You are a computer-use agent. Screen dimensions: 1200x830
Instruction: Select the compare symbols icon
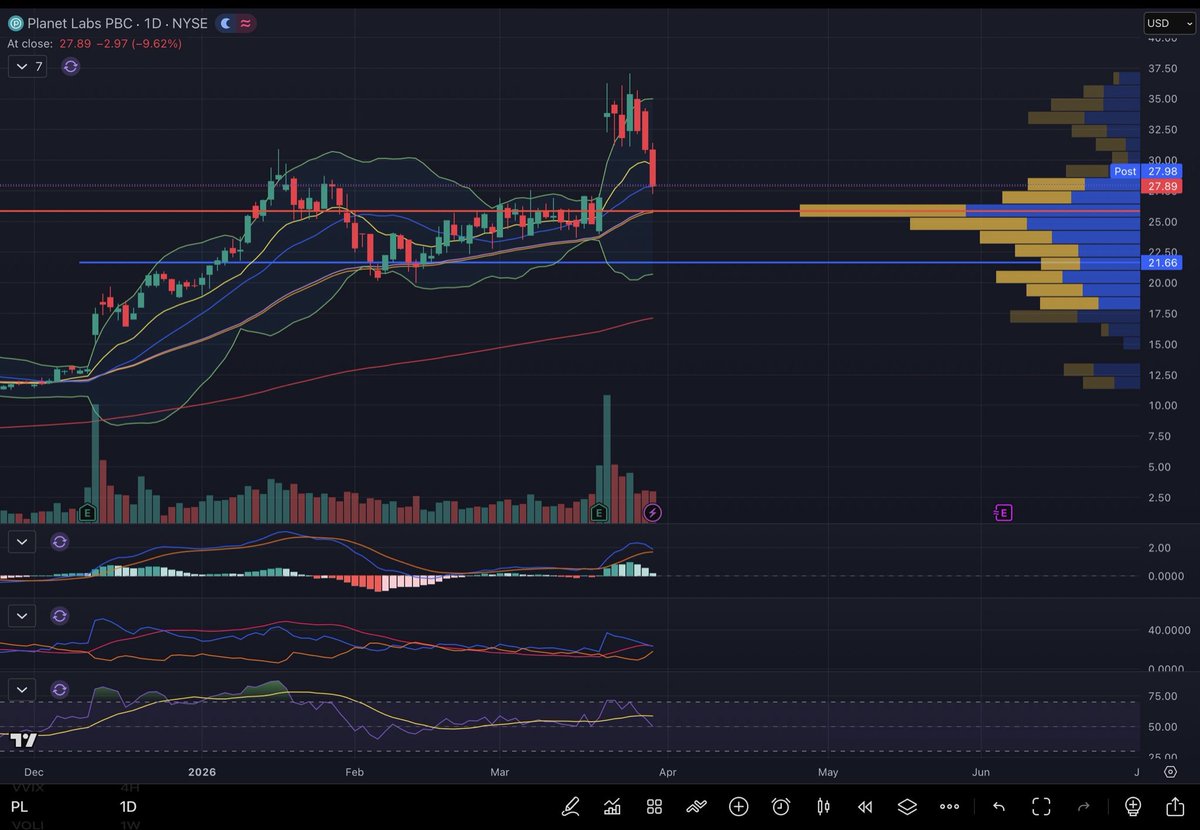click(x=696, y=806)
